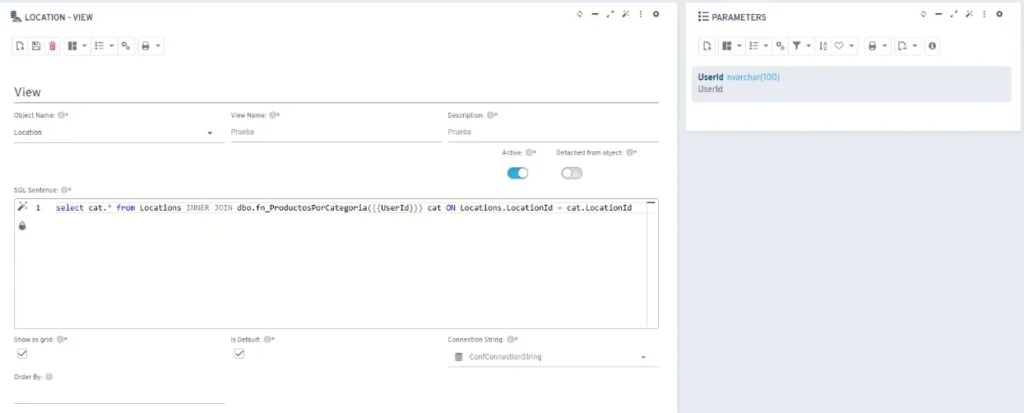Collapse the Location-View panel with minus icon
The height and width of the screenshot is (413, 1024).
595,14
